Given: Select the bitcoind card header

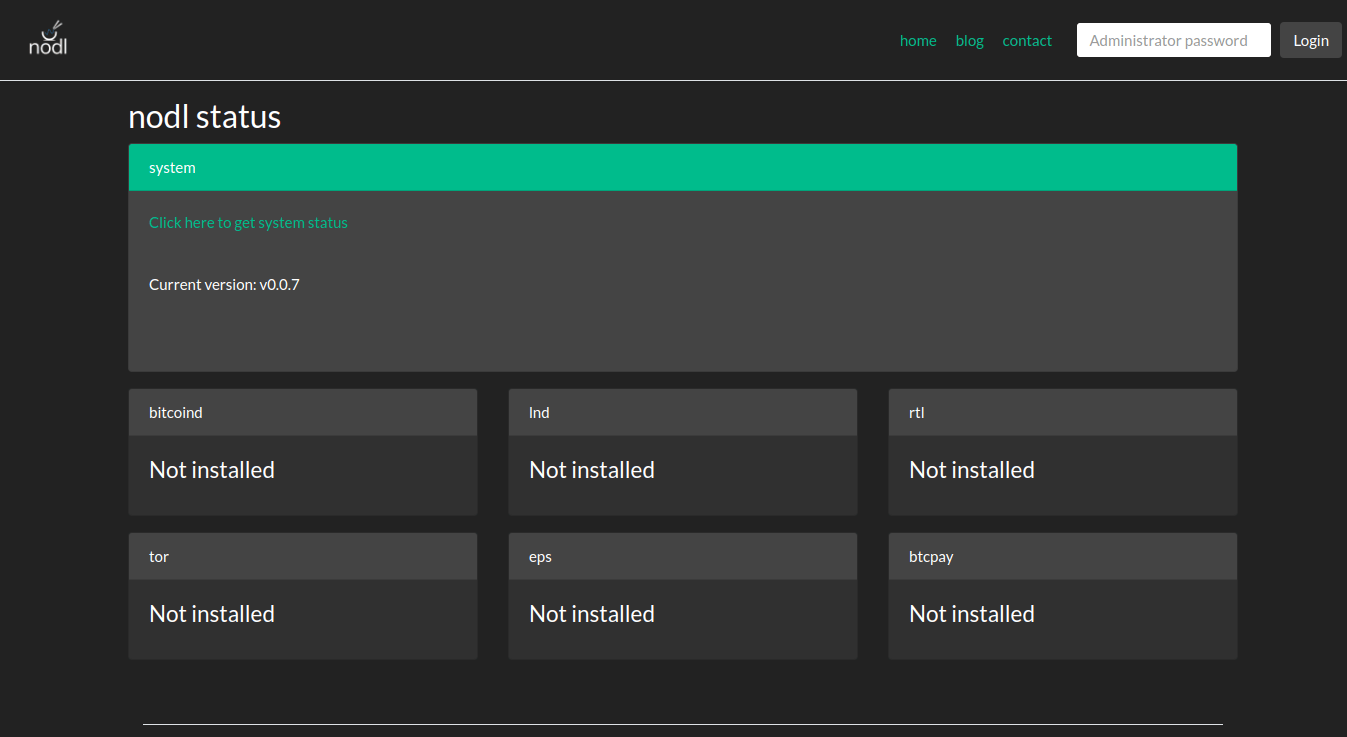Looking at the screenshot, I should point(302,413).
